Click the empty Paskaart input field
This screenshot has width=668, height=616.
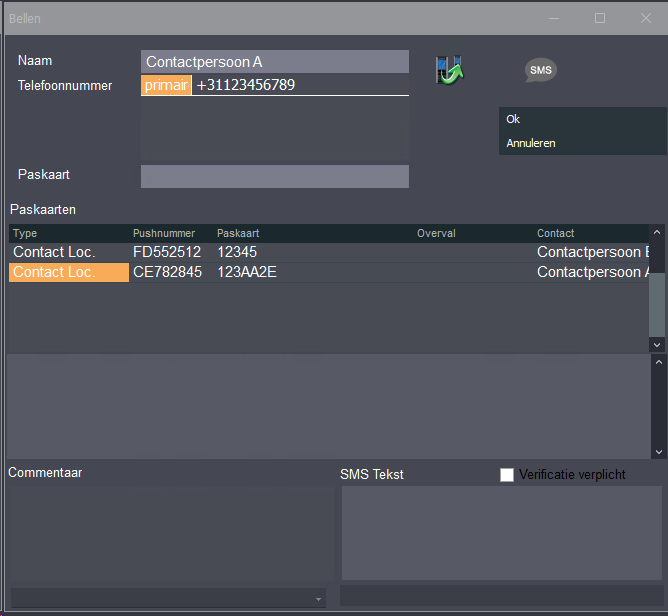275,177
